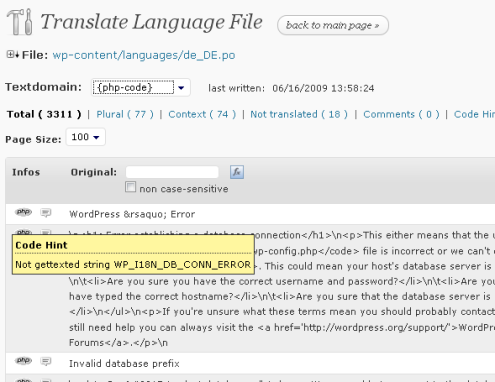
Task: Click php badge on WordPress Error row
Action: [23, 212]
